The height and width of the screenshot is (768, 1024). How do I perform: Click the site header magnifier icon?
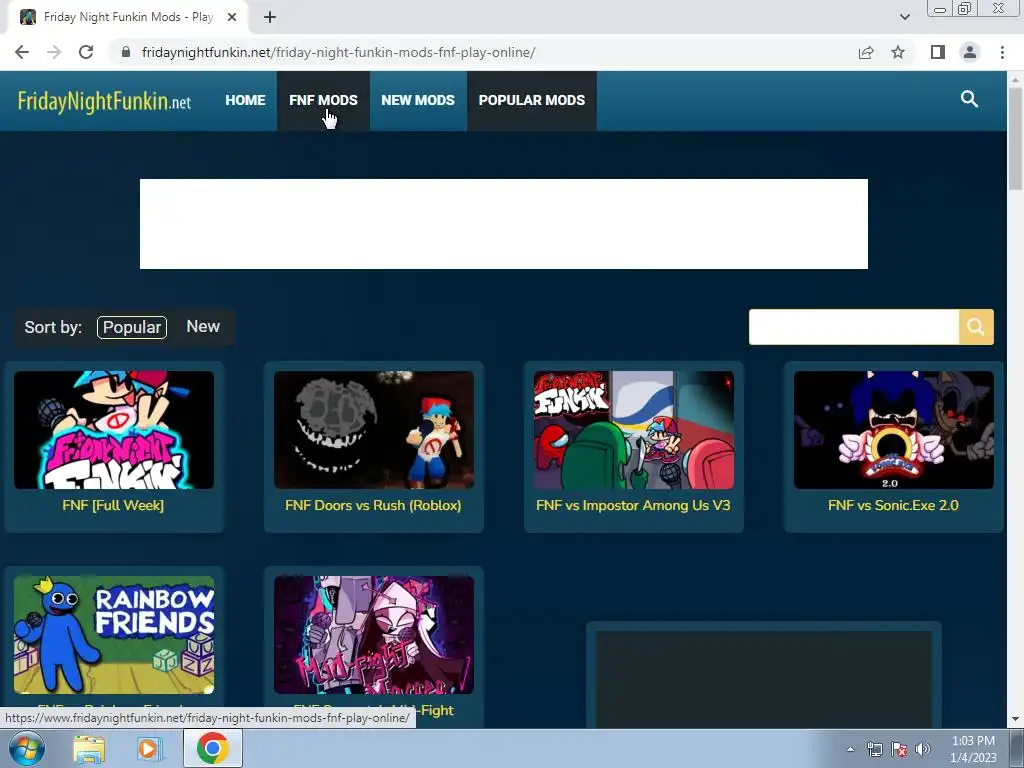click(969, 99)
